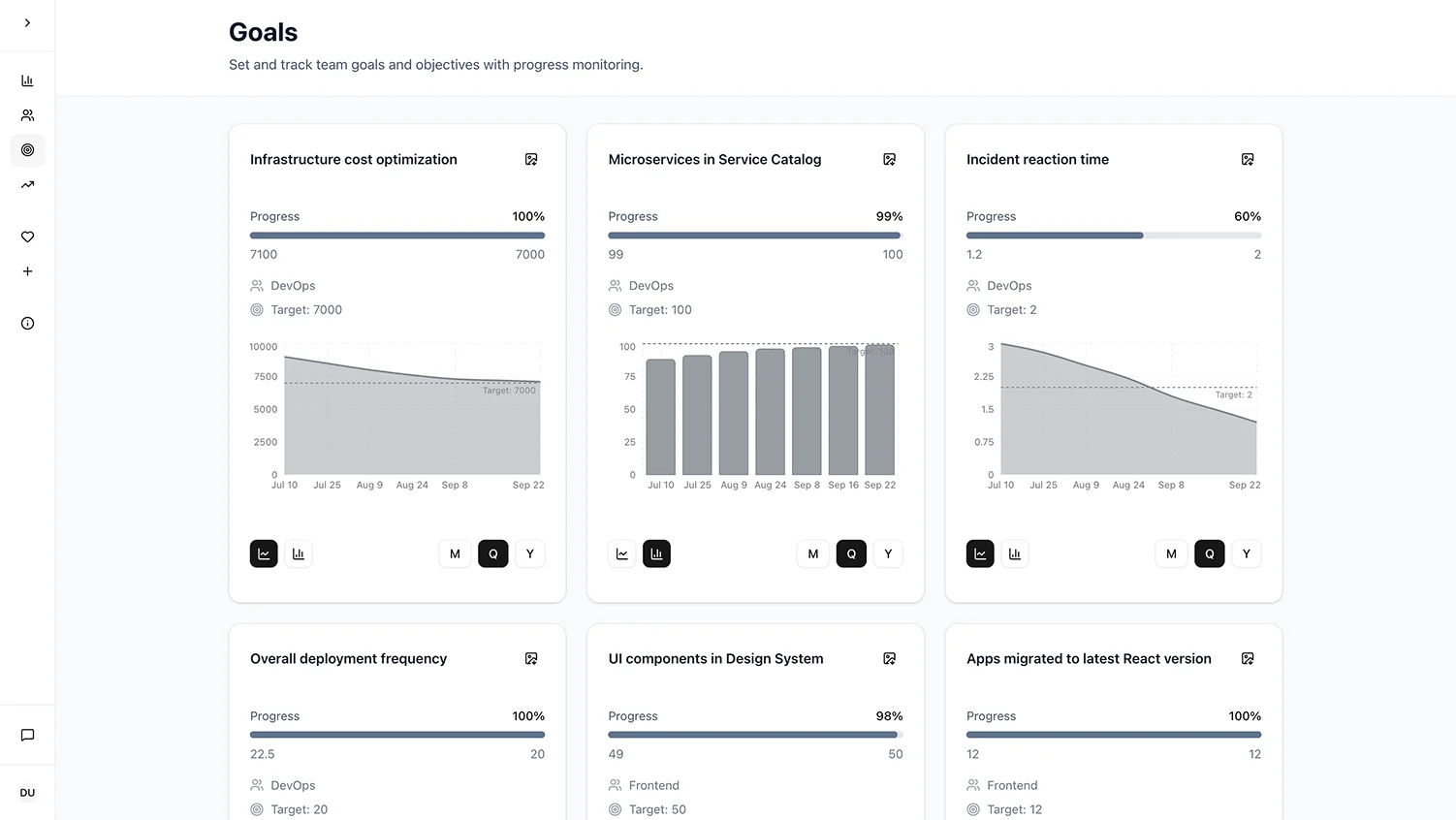Click the heart icon in the sidebar
The image size is (1456, 820).
coord(27,237)
